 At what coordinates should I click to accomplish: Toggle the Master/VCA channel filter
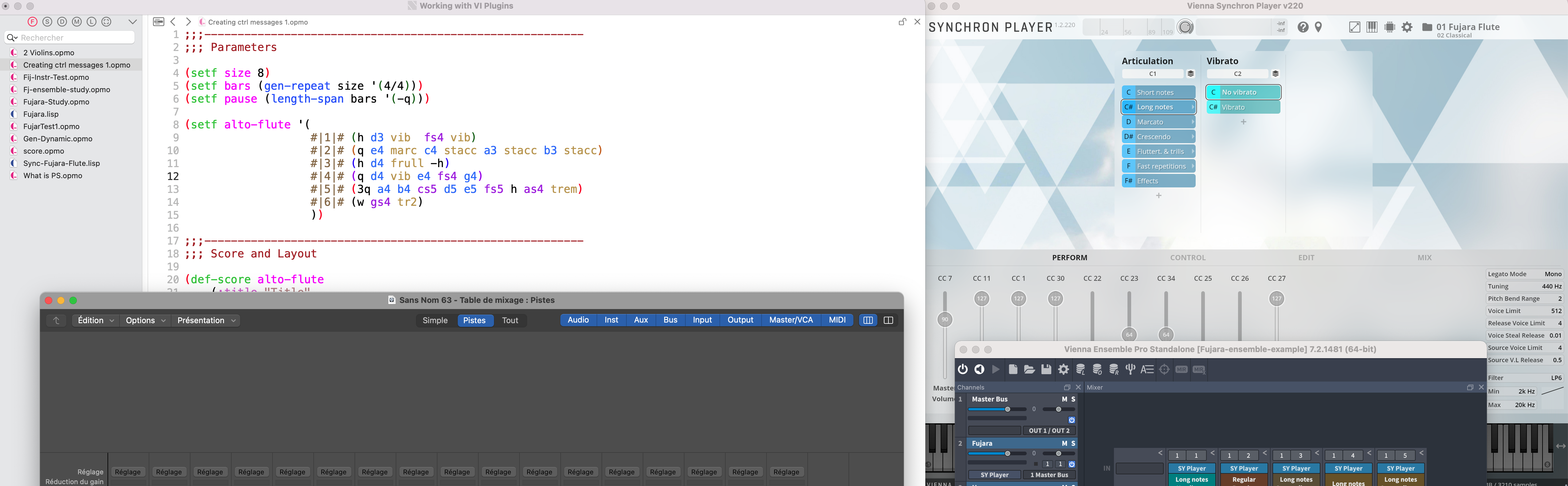[x=791, y=320]
